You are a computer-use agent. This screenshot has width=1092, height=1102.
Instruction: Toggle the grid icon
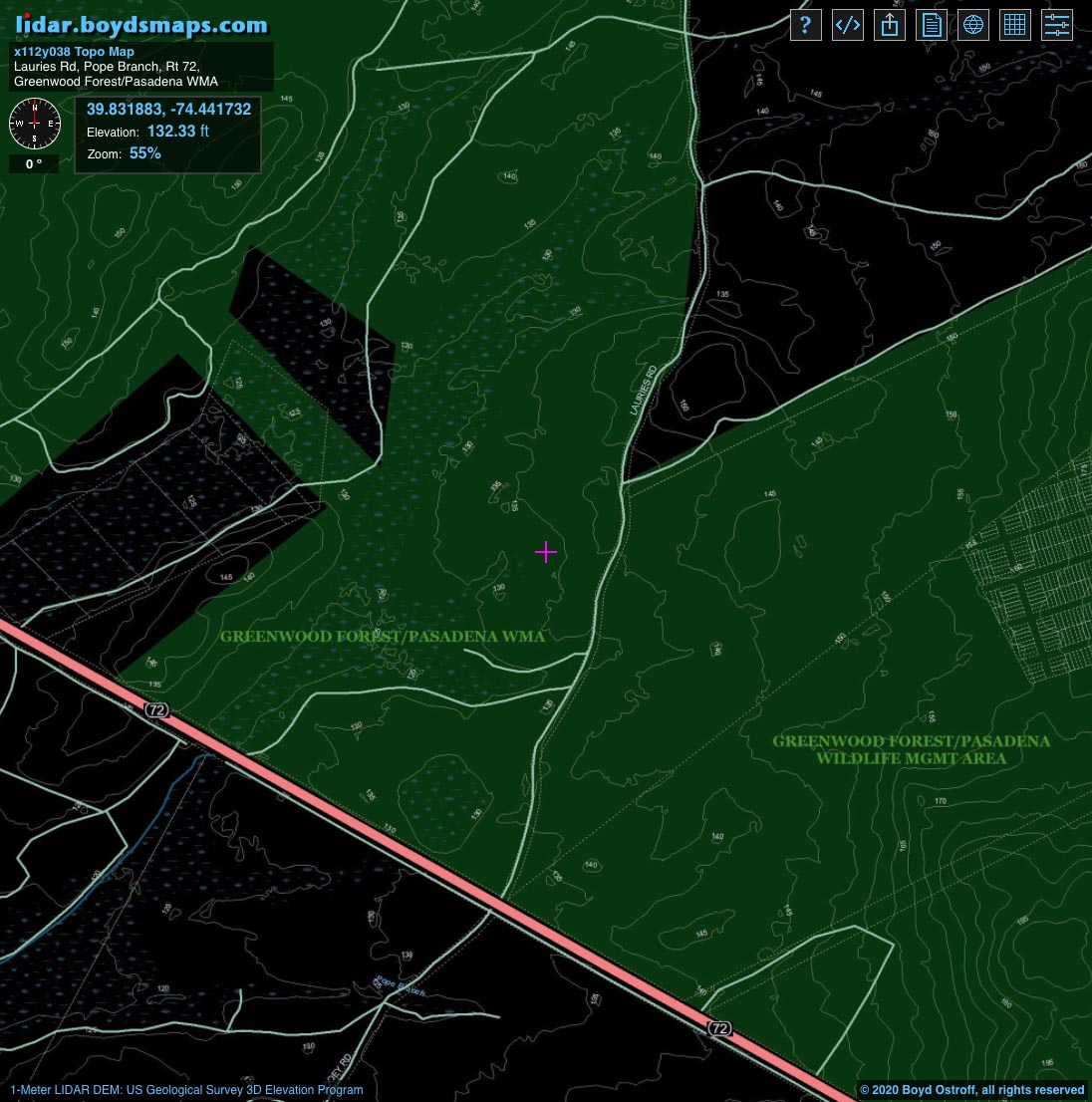pos(1014,25)
